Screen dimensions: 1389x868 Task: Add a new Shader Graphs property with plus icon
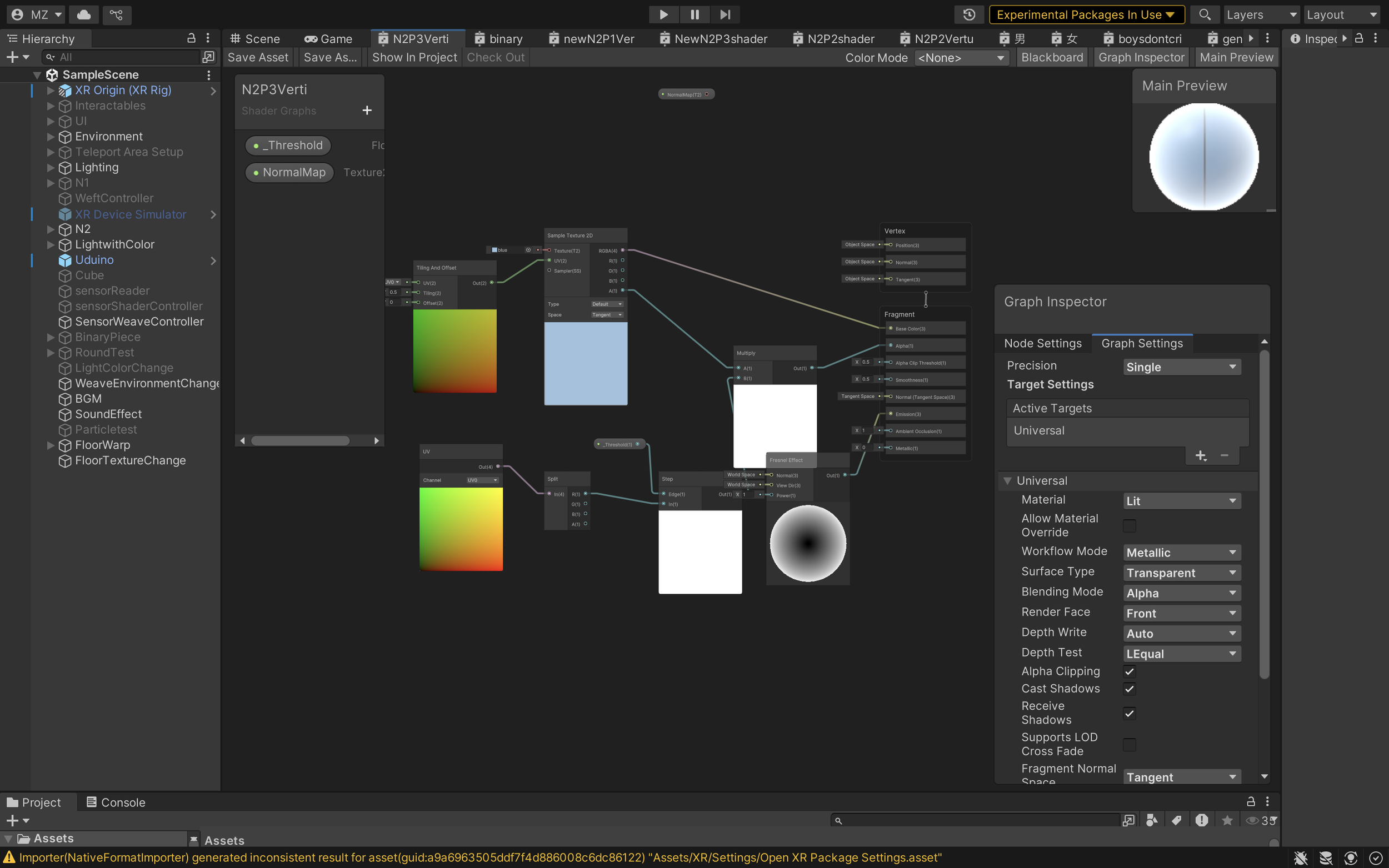click(x=367, y=110)
